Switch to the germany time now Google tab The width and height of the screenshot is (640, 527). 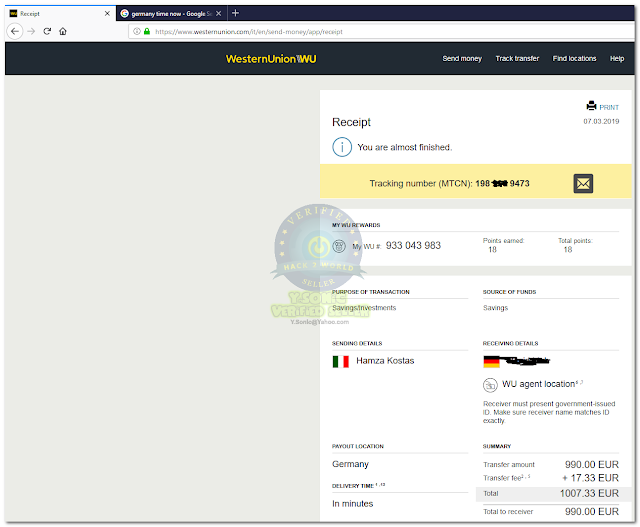pos(171,13)
